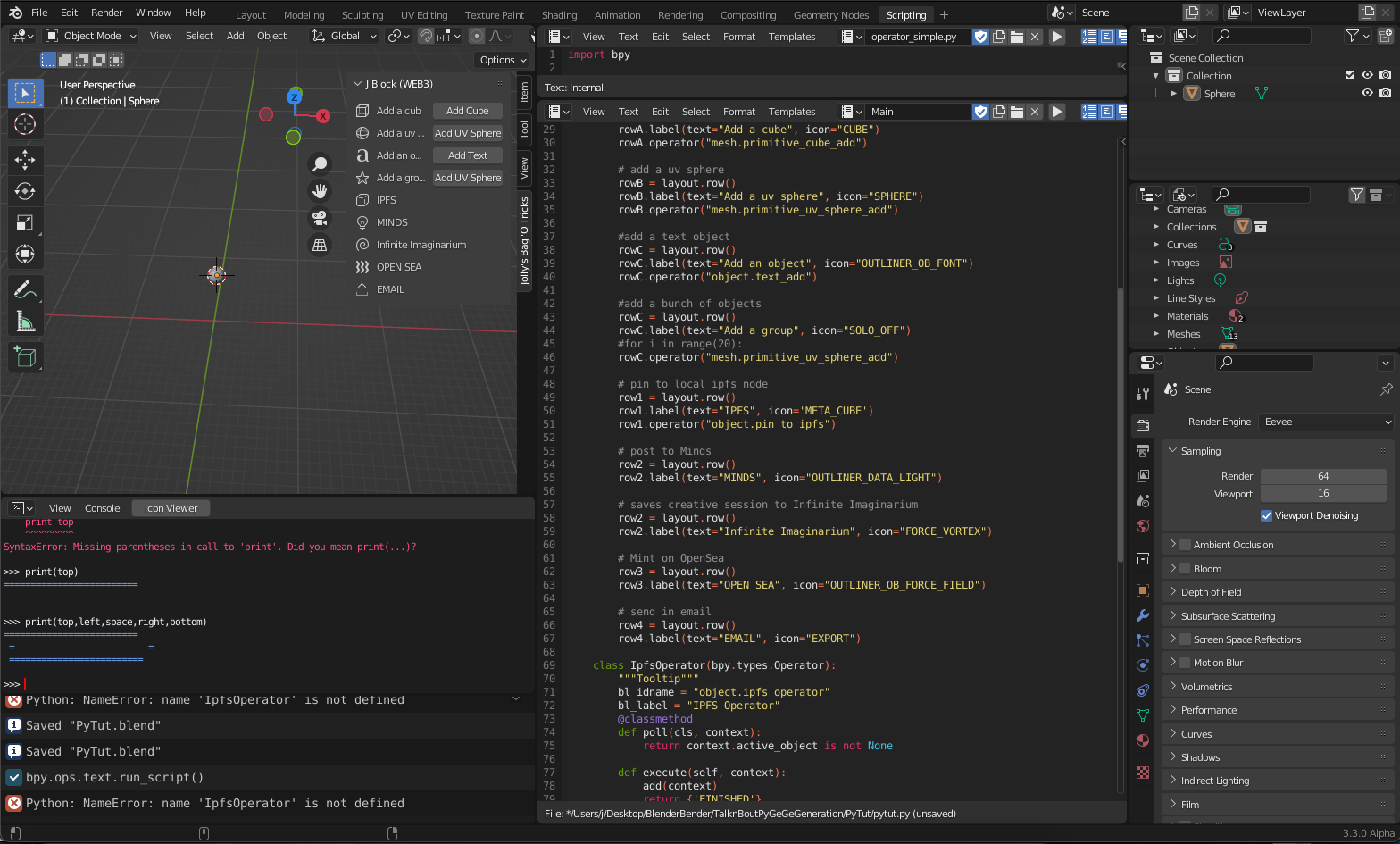The height and width of the screenshot is (844, 1400).
Task: Click Add UV Sphere in group row
Action: (x=468, y=178)
